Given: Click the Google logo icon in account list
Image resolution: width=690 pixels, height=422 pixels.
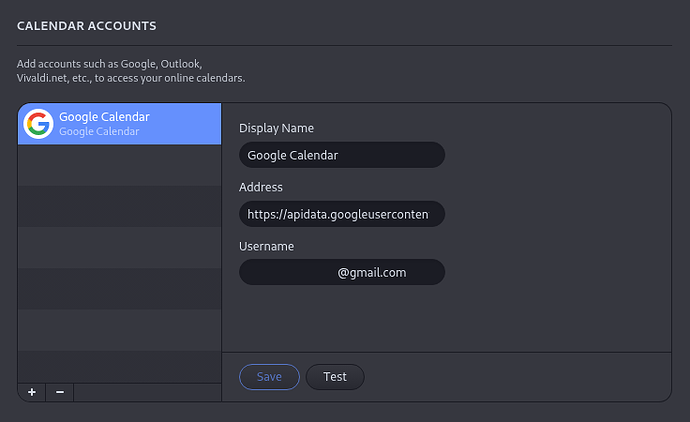Looking at the screenshot, I should point(38,124).
